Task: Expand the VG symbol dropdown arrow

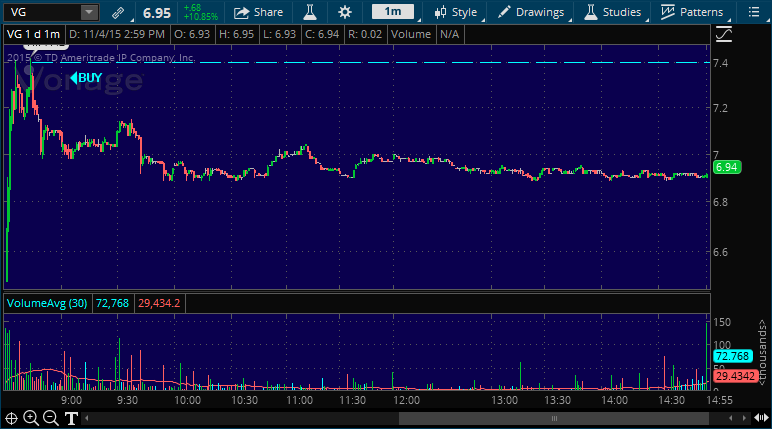Action: pos(89,12)
